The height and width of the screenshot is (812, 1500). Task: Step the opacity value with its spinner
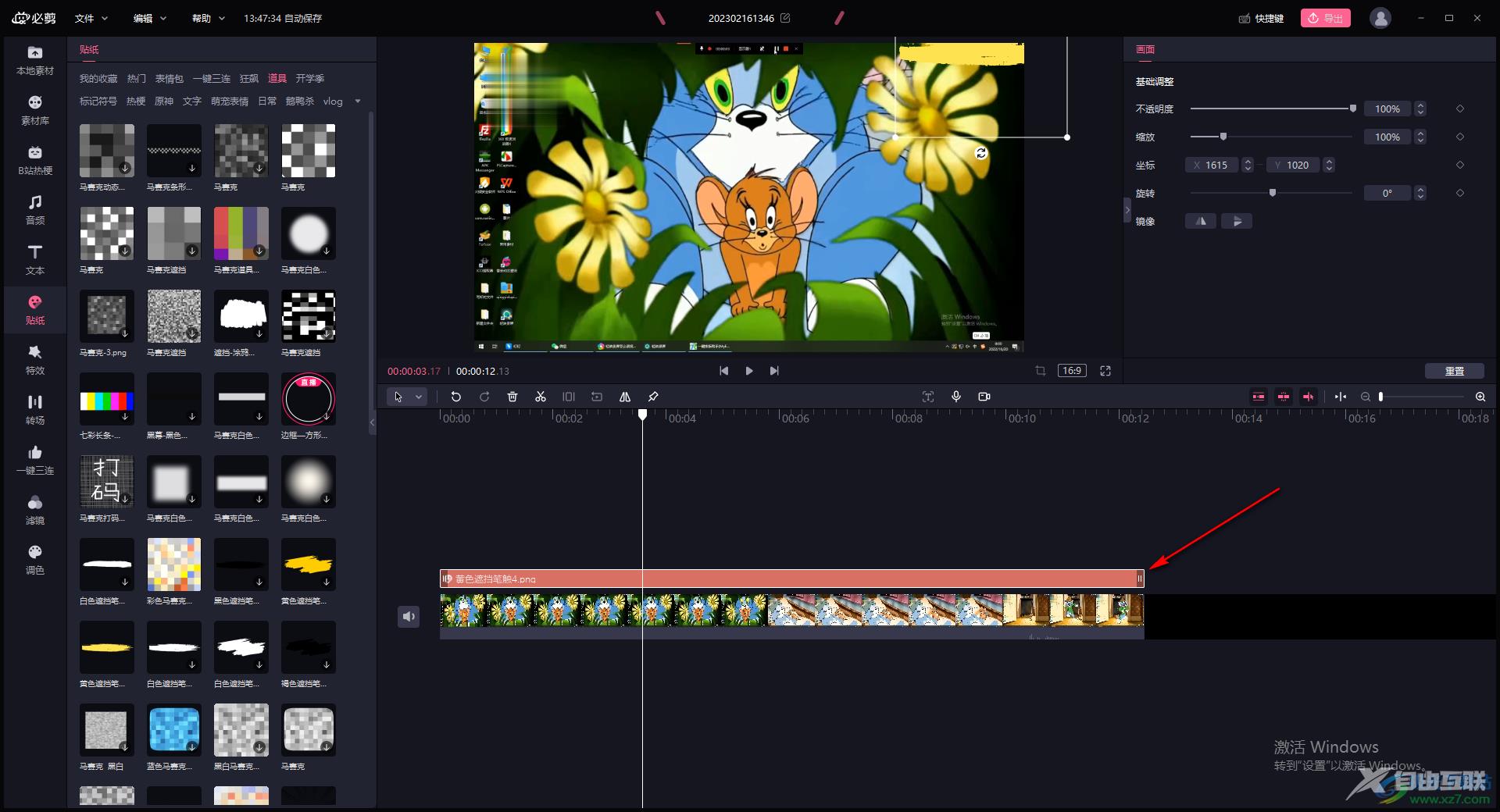pos(1421,109)
